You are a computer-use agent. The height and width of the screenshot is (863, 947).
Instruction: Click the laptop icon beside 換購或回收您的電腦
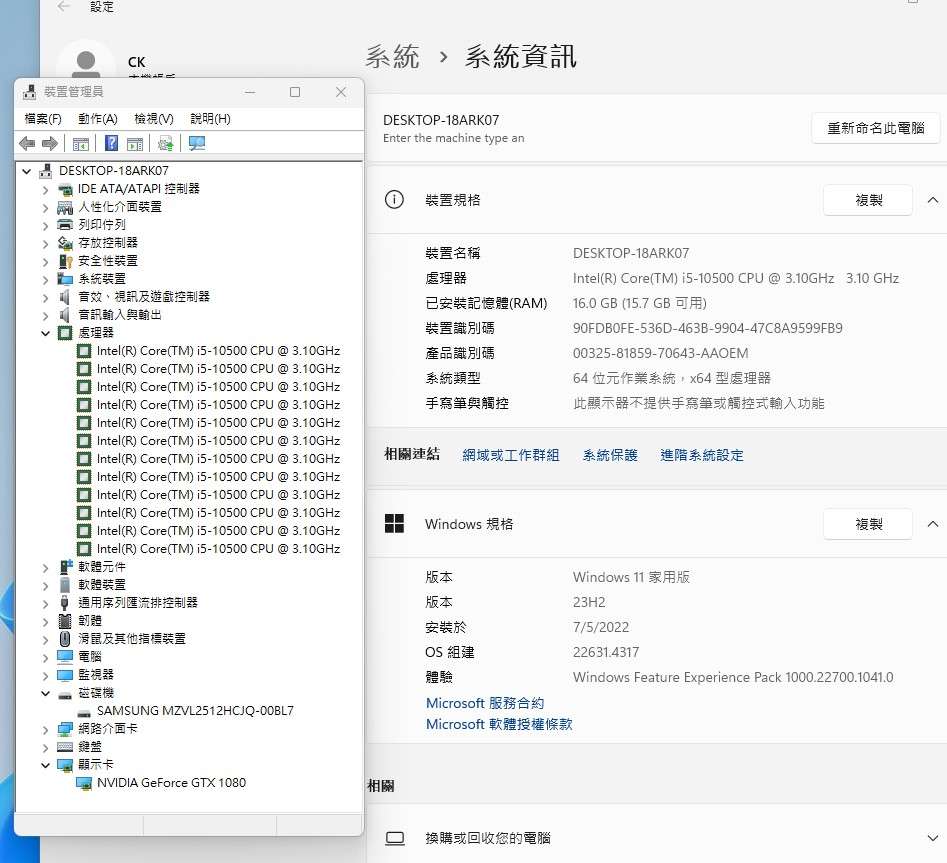coord(395,838)
